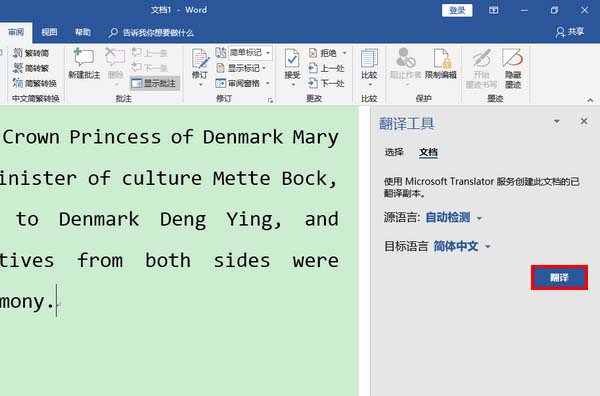Open 限制编辑 restrict editing
The image size is (600, 396).
[441, 64]
